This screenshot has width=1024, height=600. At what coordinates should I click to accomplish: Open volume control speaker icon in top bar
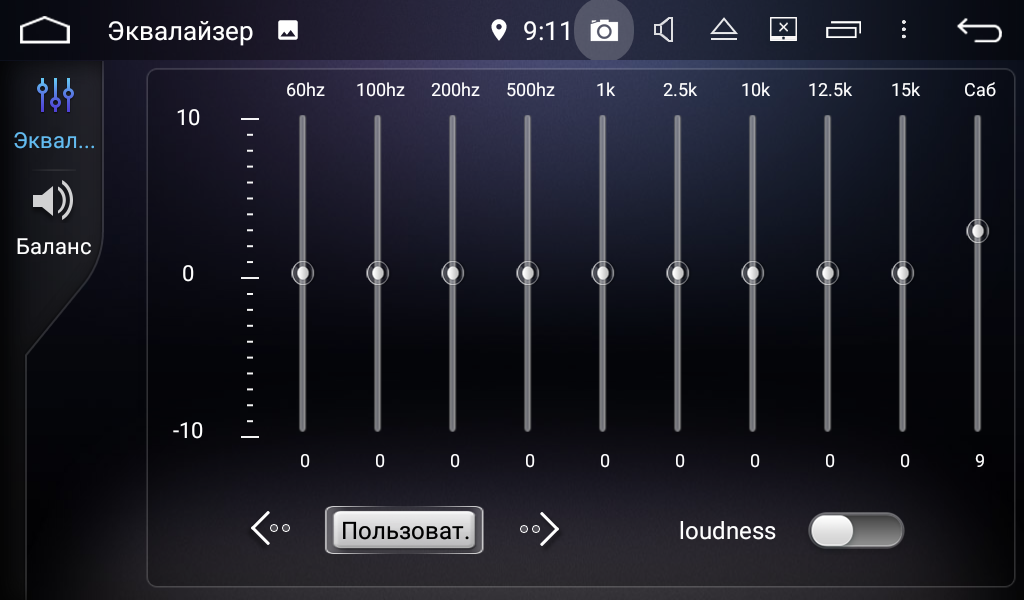point(664,30)
